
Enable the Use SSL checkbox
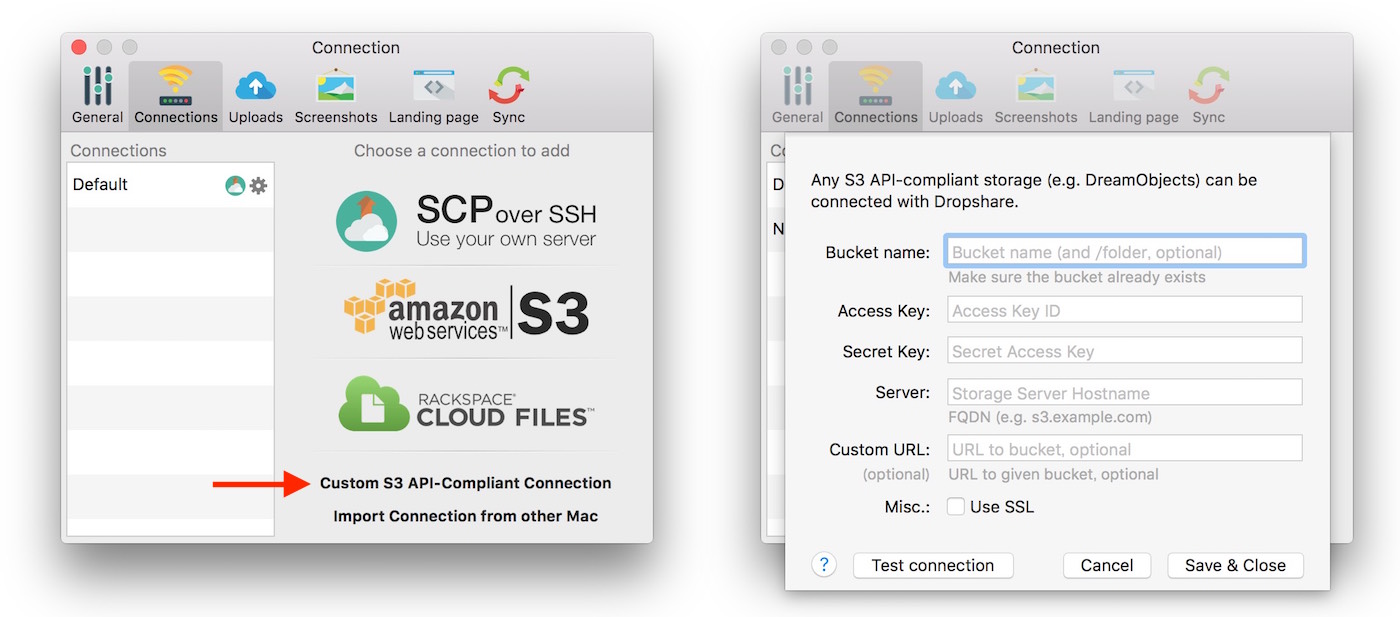(955, 507)
